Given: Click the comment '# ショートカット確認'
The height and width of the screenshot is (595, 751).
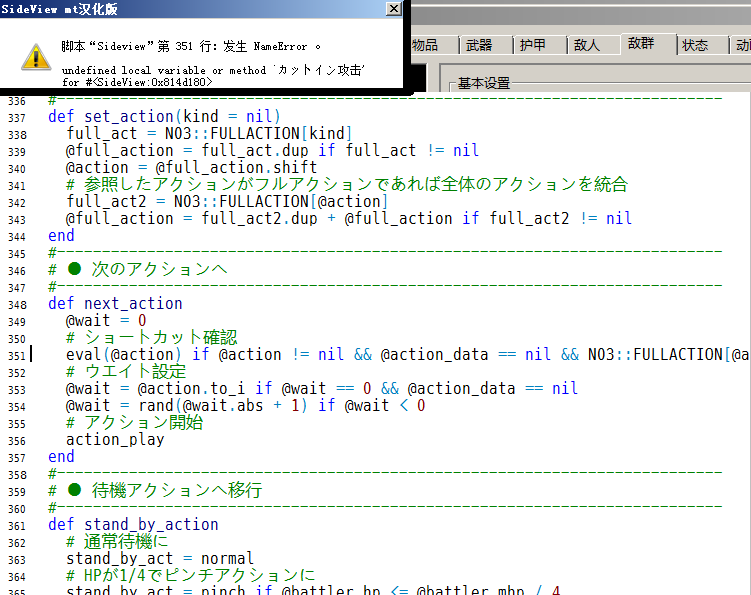Looking at the screenshot, I should (x=151, y=338).
